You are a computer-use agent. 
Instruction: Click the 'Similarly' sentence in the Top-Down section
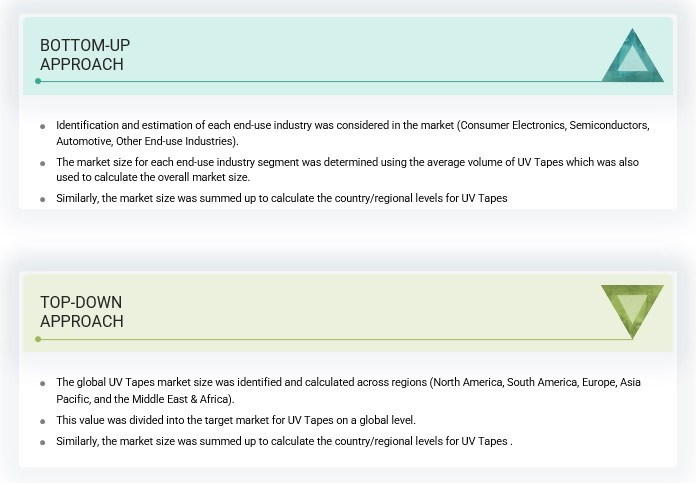(x=283, y=442)
